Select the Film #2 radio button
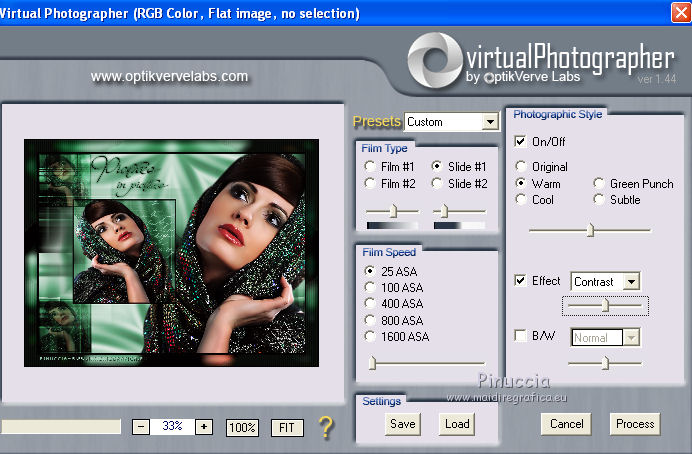This screenshot has height=454, width=692. [x=369, y=183]
